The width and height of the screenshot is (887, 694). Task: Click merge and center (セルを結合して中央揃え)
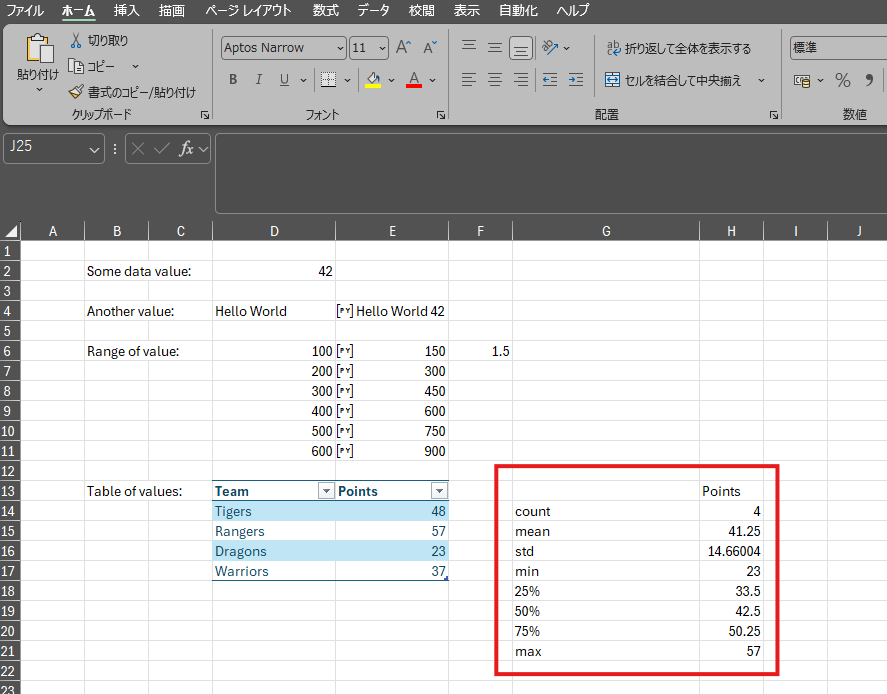pos(673,80)
